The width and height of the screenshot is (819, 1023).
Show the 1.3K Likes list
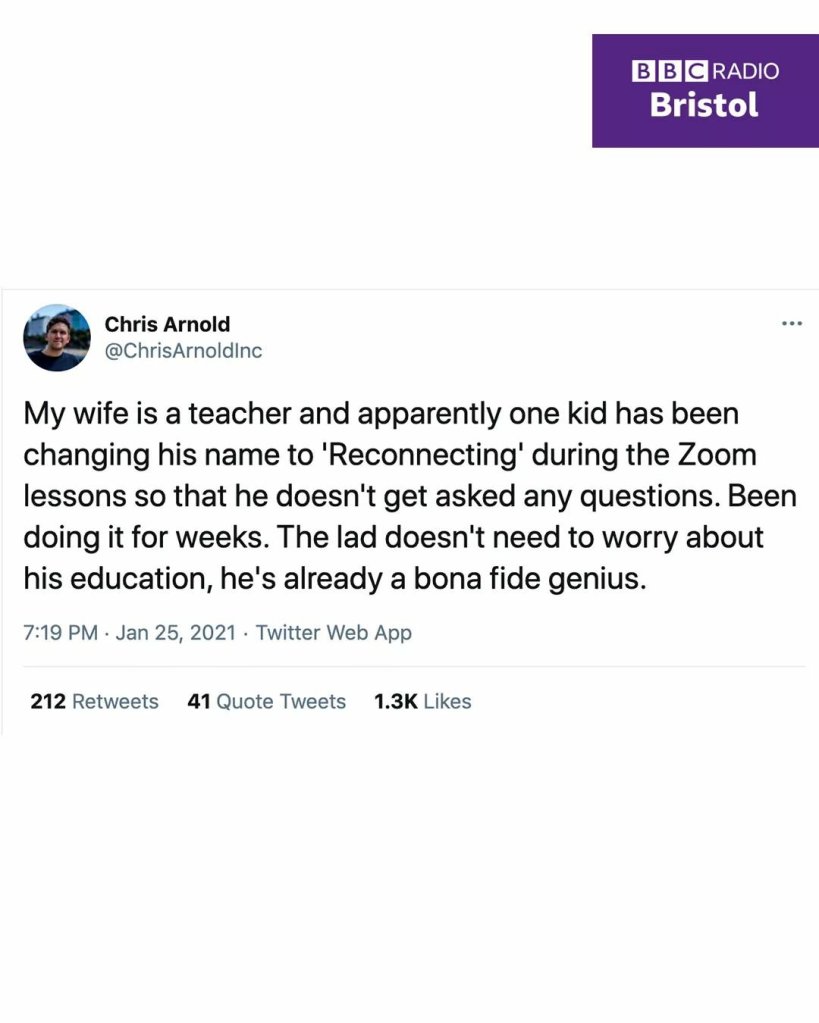tap(422, 702)
